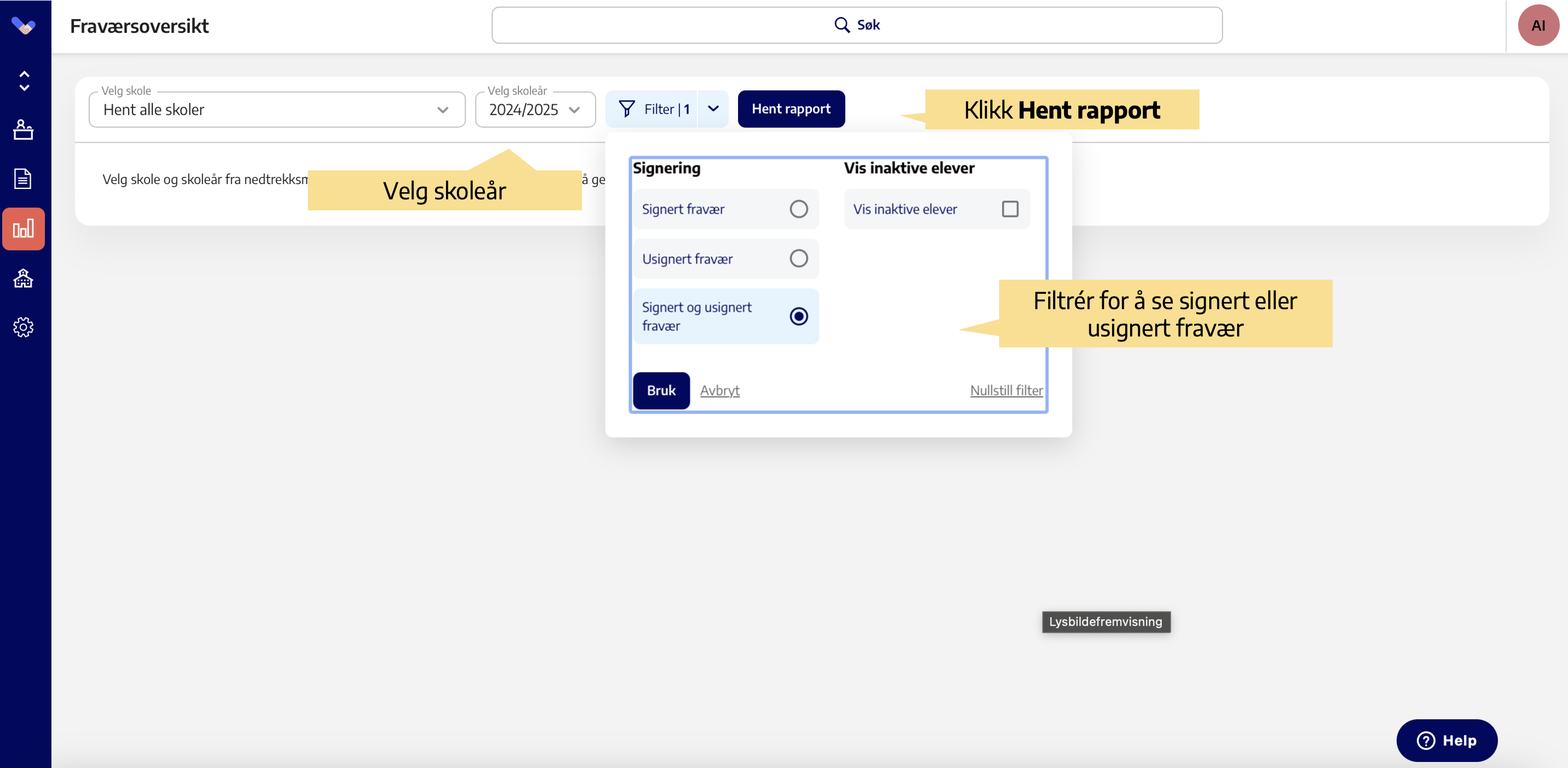Enable Vis inaktive elever checkbox
The image size is (1568, 768).
click(1009, 210)
